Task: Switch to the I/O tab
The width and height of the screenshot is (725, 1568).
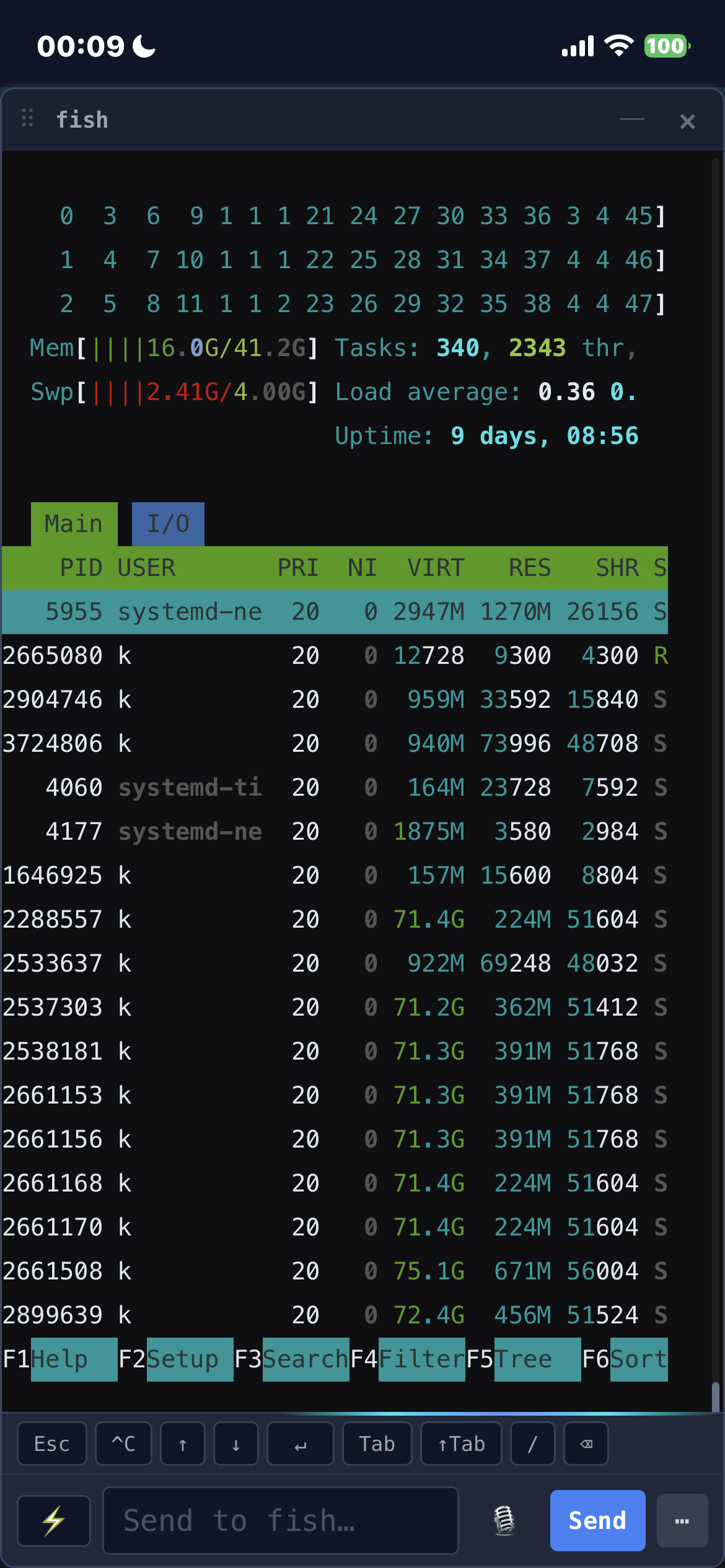Action: [x=168, y=524]
